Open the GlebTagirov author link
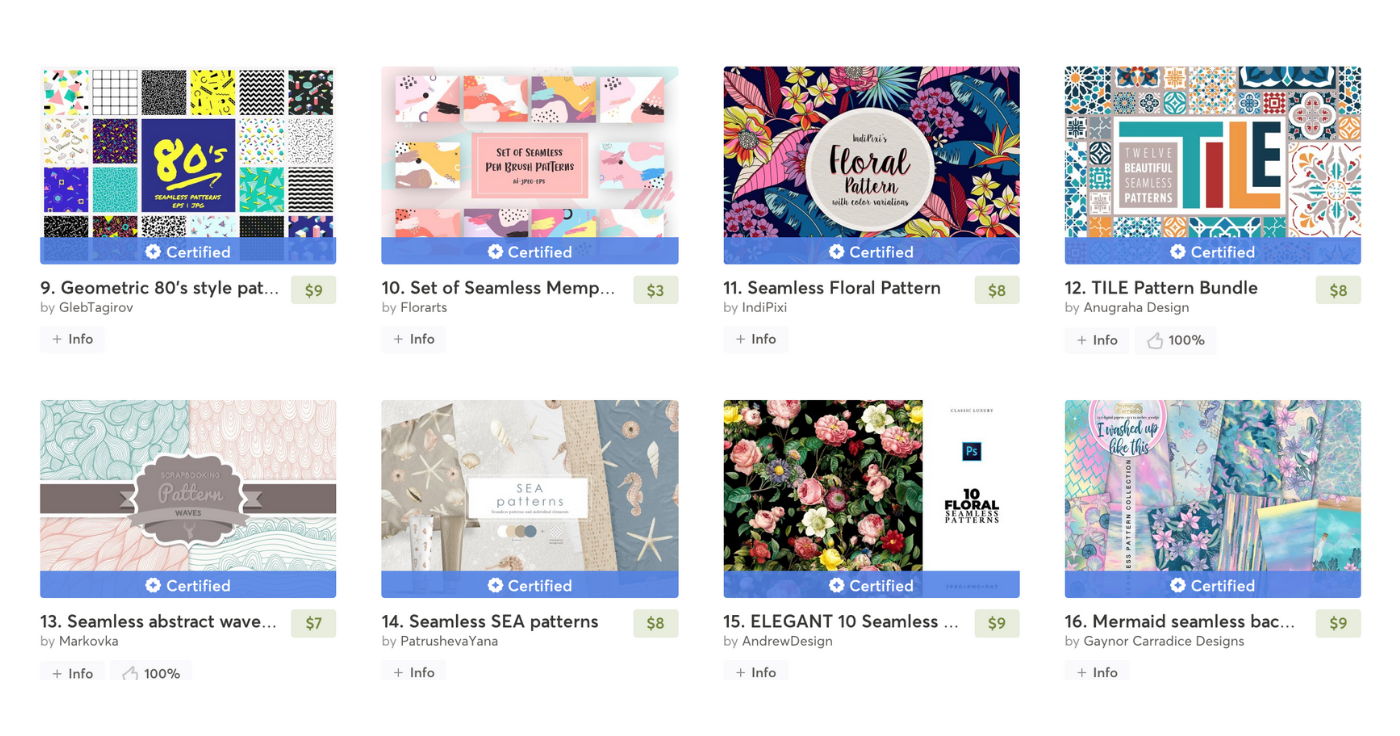The width and height of the screenshot is (1400, 736). [96, 308]
